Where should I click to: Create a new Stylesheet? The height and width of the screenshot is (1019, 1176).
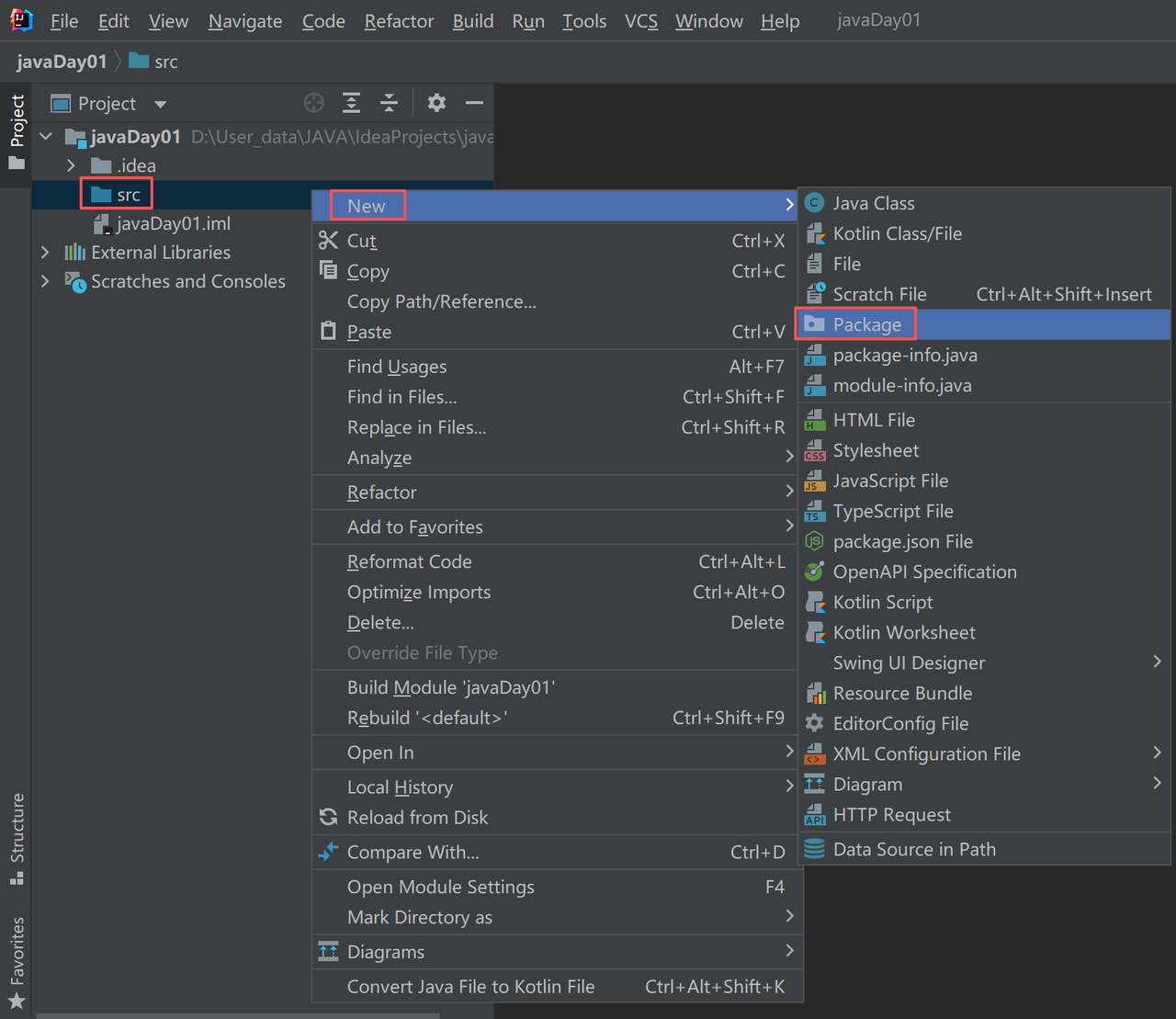click(984, 450)
